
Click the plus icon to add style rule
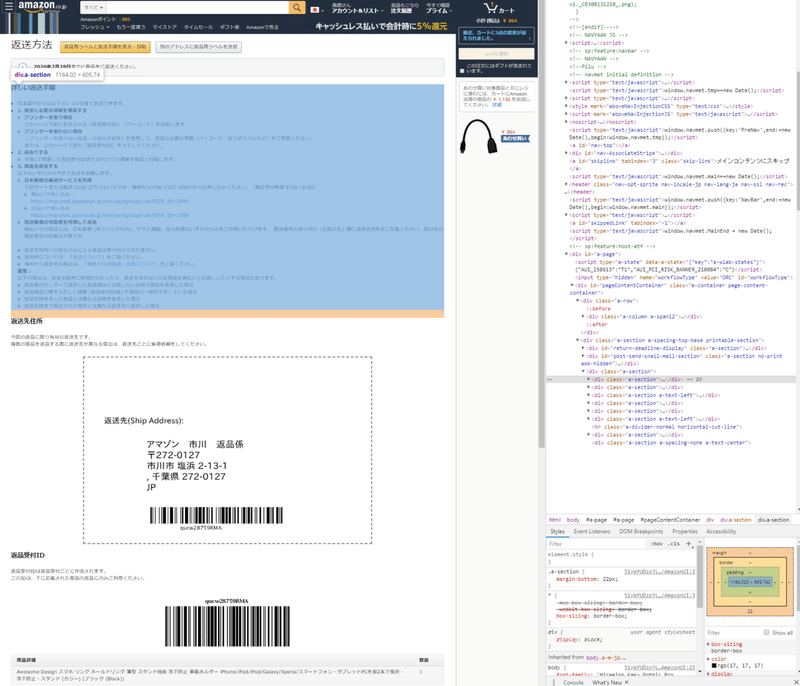(x=688, y=544)
